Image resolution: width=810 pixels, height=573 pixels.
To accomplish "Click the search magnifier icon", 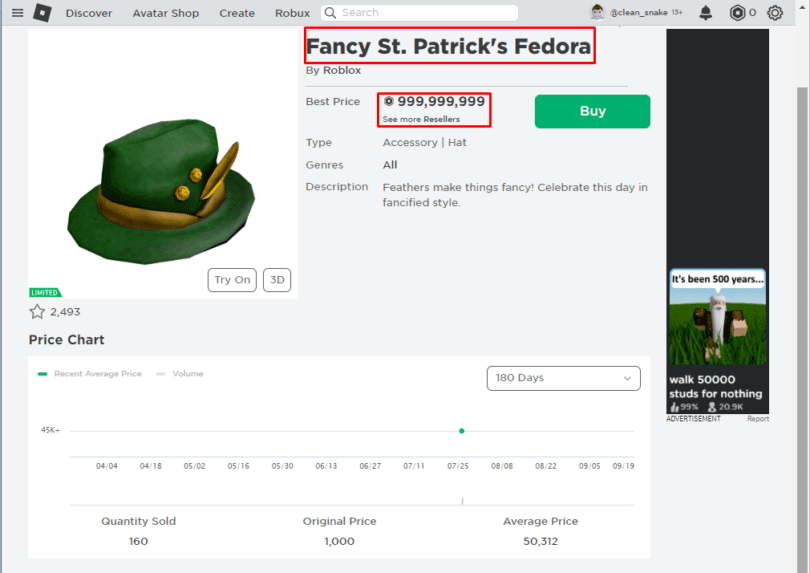I will pyautogui.click(x=330, y=13).
